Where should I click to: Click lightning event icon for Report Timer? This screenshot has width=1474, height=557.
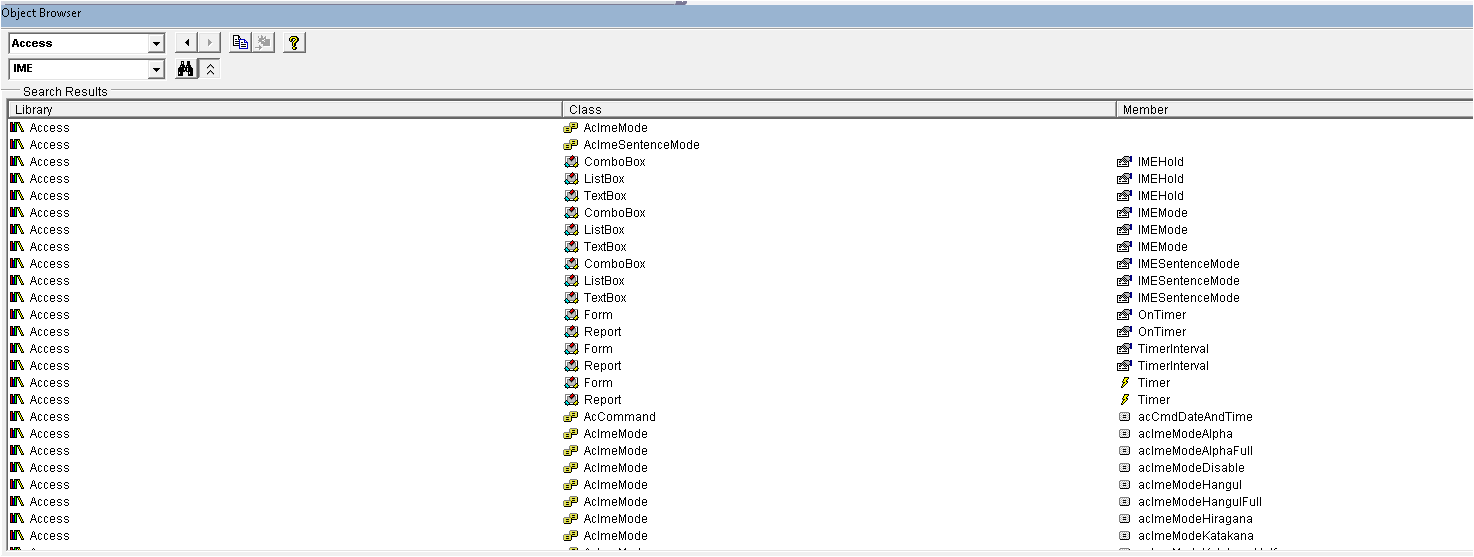[1124, 400]
